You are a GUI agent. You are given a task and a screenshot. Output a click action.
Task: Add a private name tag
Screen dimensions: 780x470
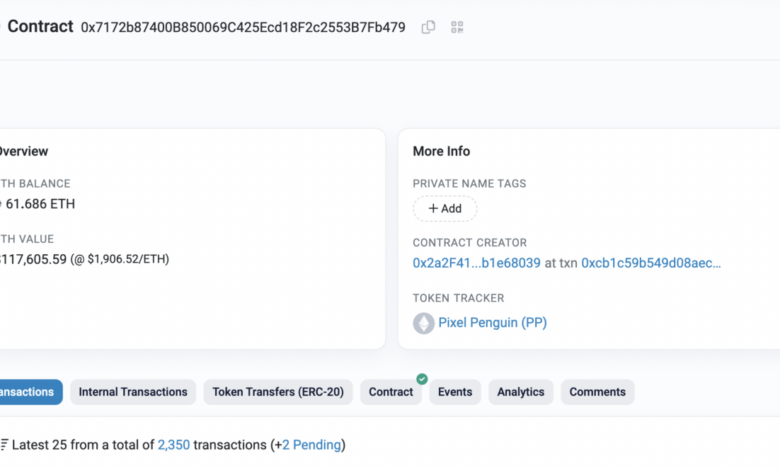coord(445,209)
